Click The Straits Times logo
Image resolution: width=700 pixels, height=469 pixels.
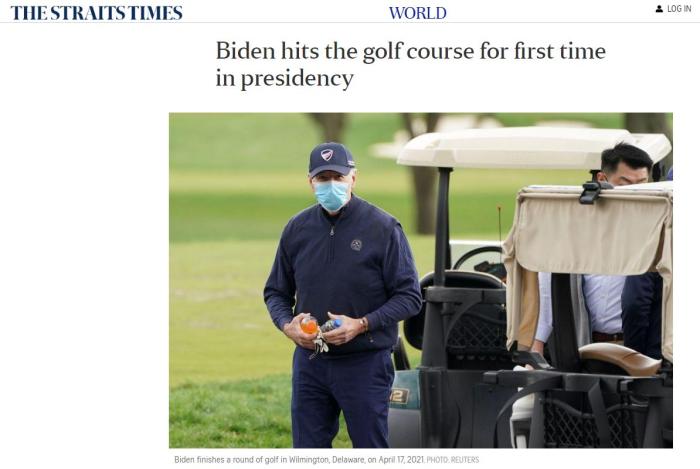[x=96, y=13]
